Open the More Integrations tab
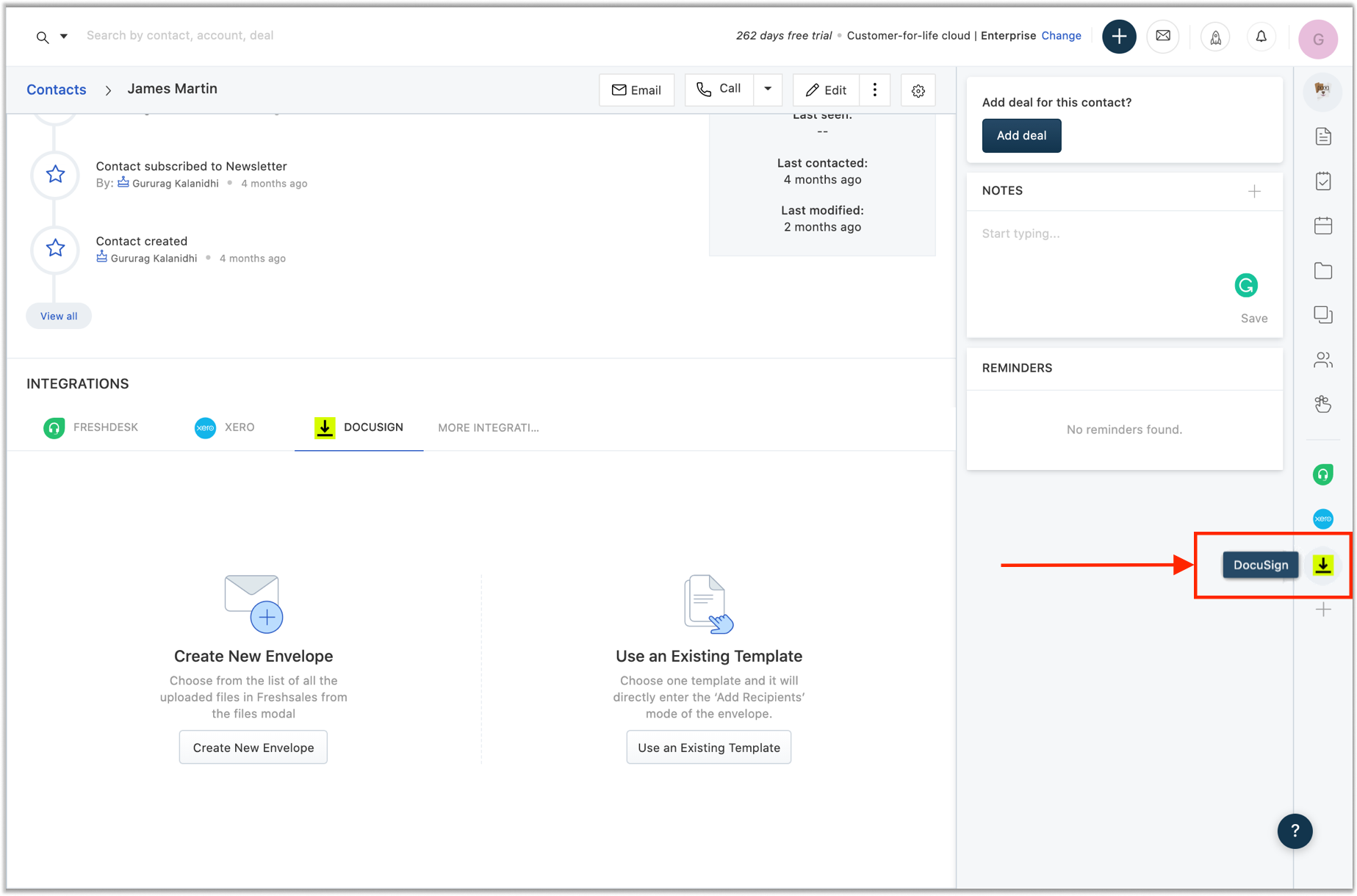This screenshot has height=896, width=1357. pos(489,427)
